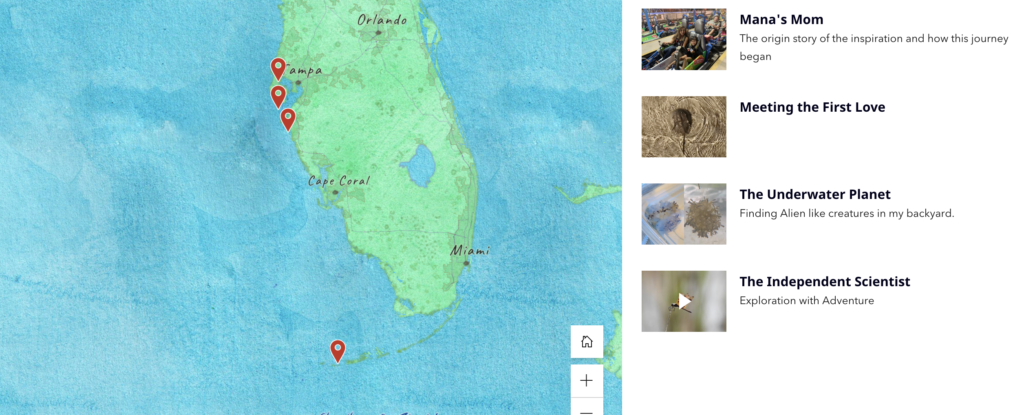Go to "Meeting the First Love" title
Viewport: 1024px width, 415px height.
812,107
